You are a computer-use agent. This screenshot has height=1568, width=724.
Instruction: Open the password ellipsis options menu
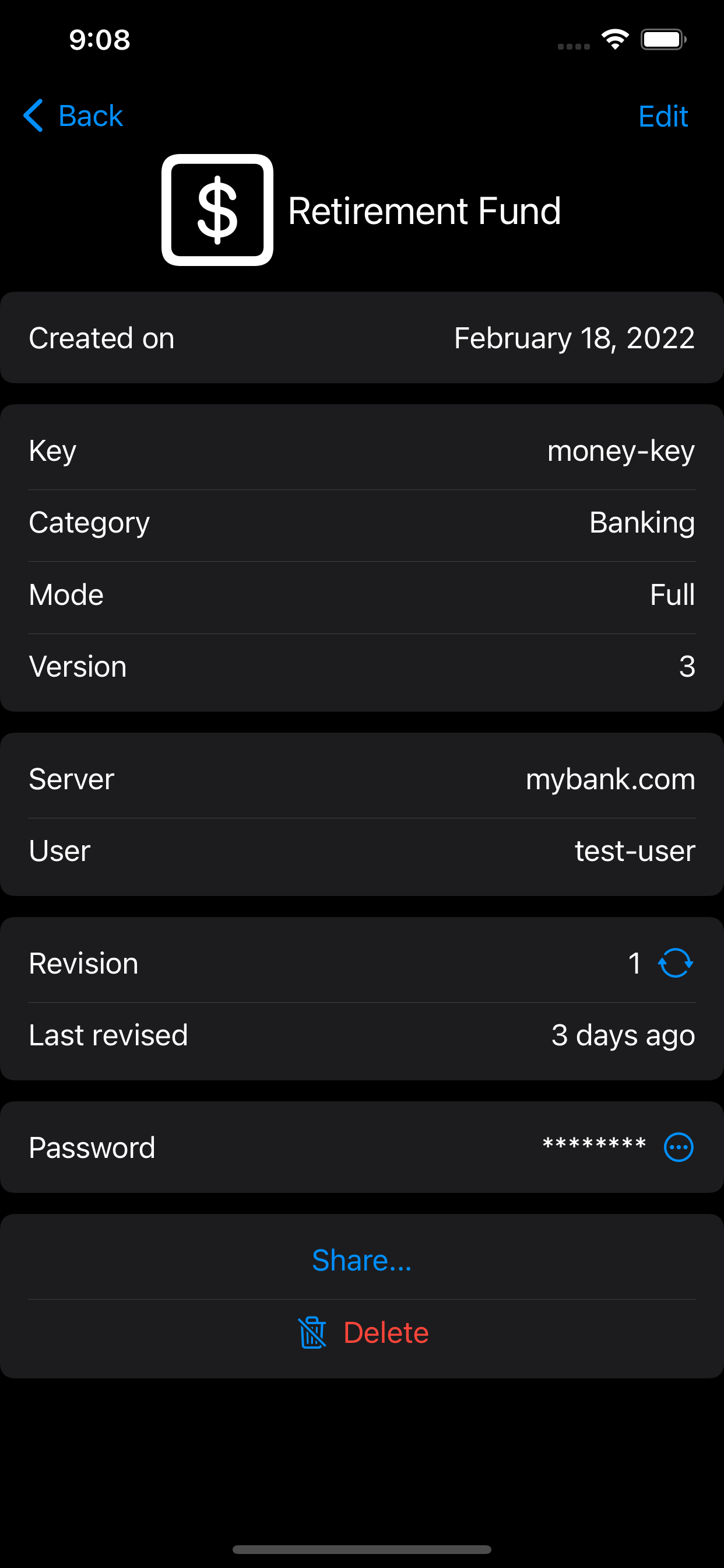point(679,1147)
